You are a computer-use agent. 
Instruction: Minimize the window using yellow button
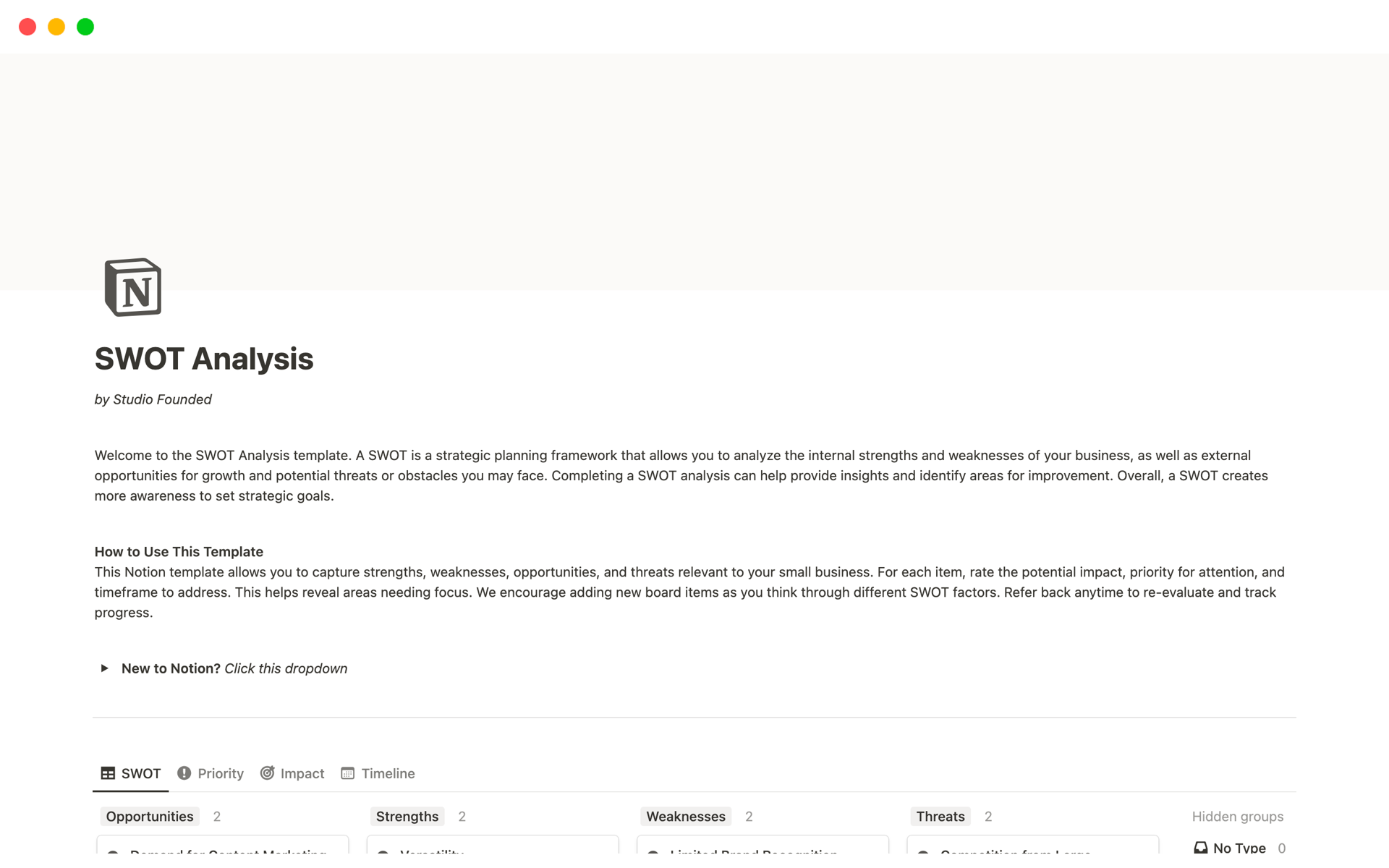(56, 27)
